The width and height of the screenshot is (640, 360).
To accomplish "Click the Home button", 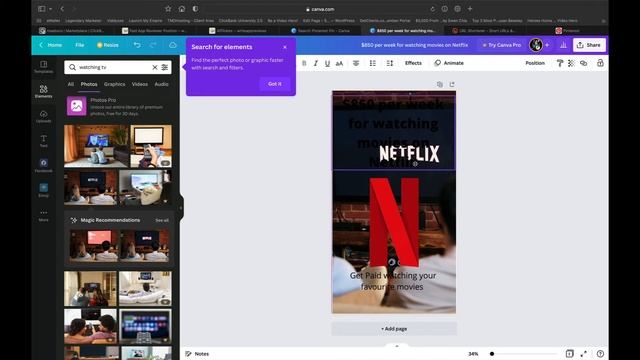I will [x=51, y=45].
